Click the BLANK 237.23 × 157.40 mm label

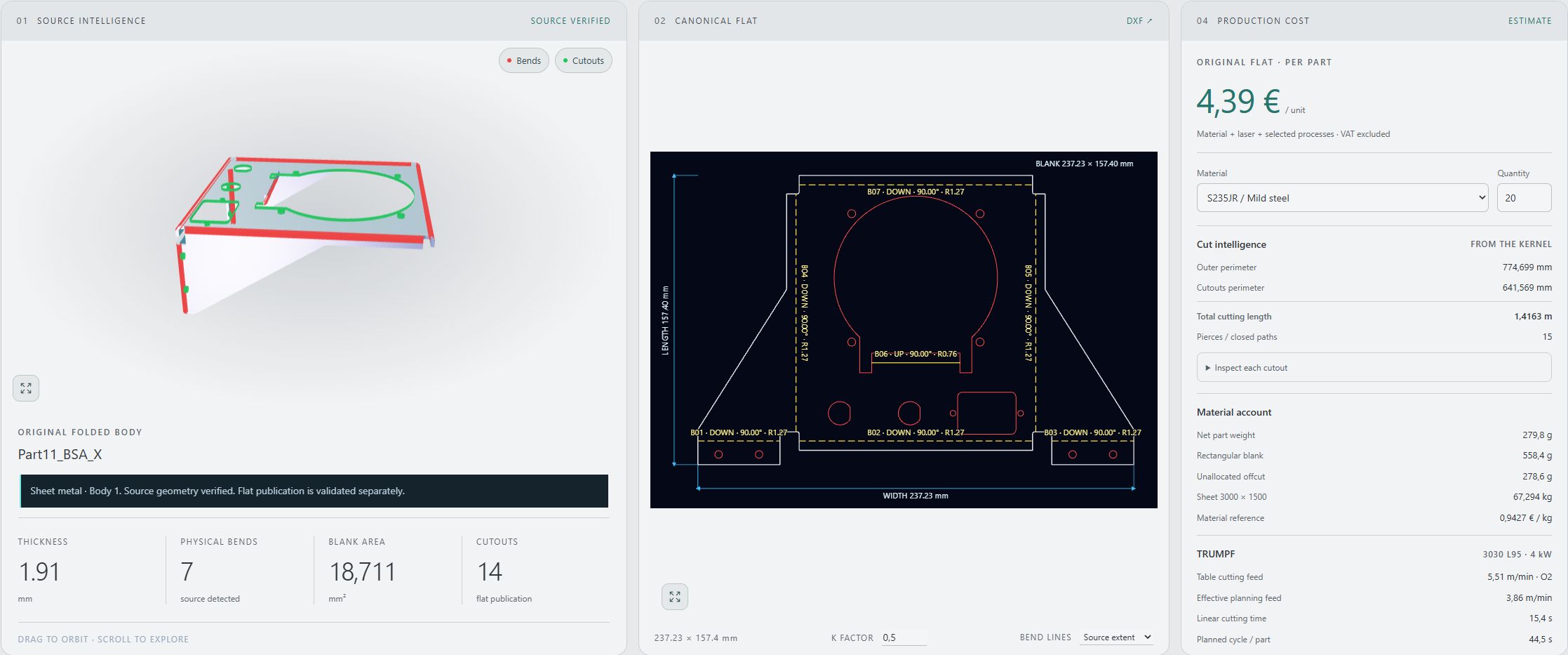click(1084, 164)
